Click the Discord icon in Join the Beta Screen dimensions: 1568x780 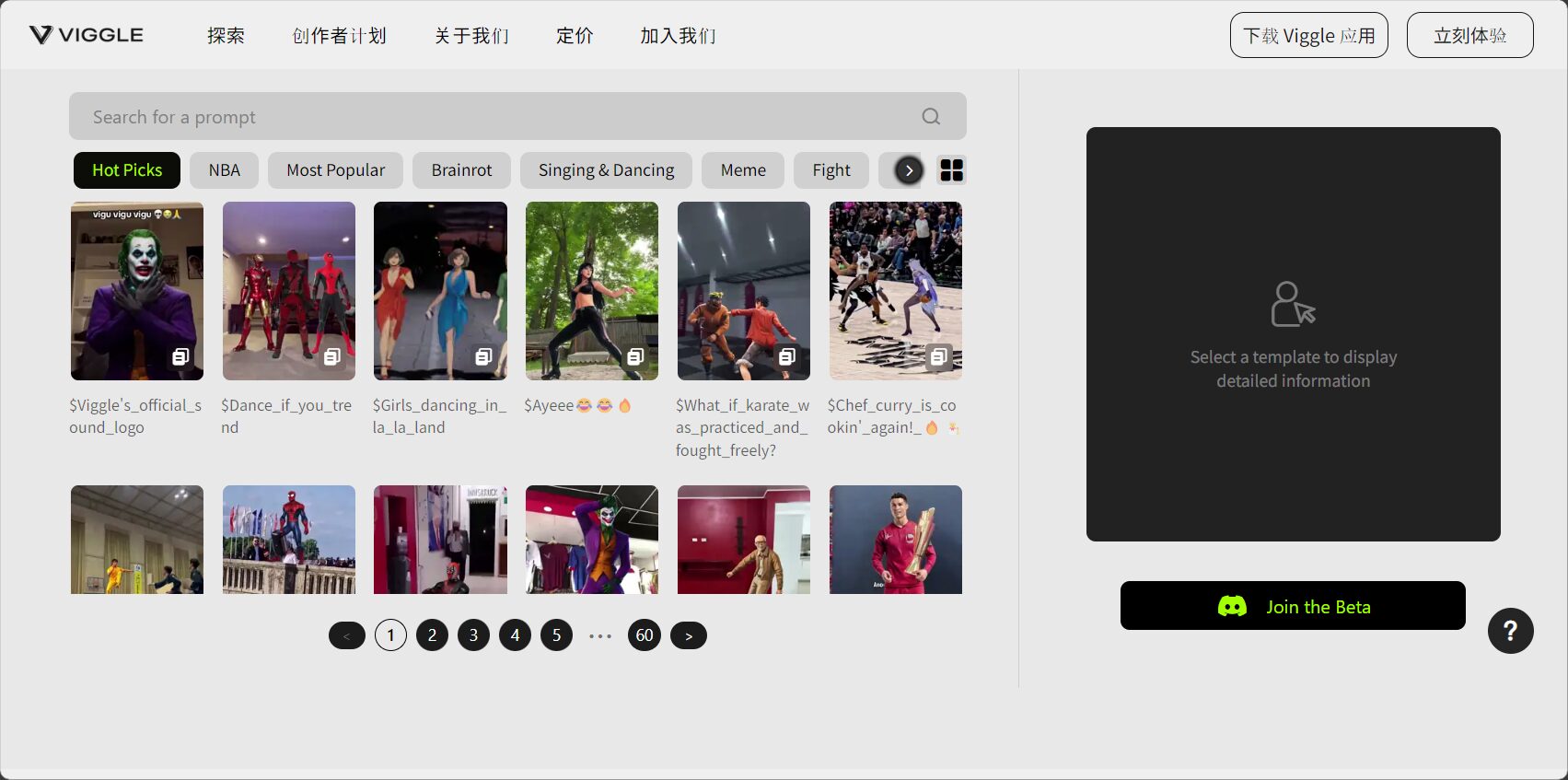1232,606
